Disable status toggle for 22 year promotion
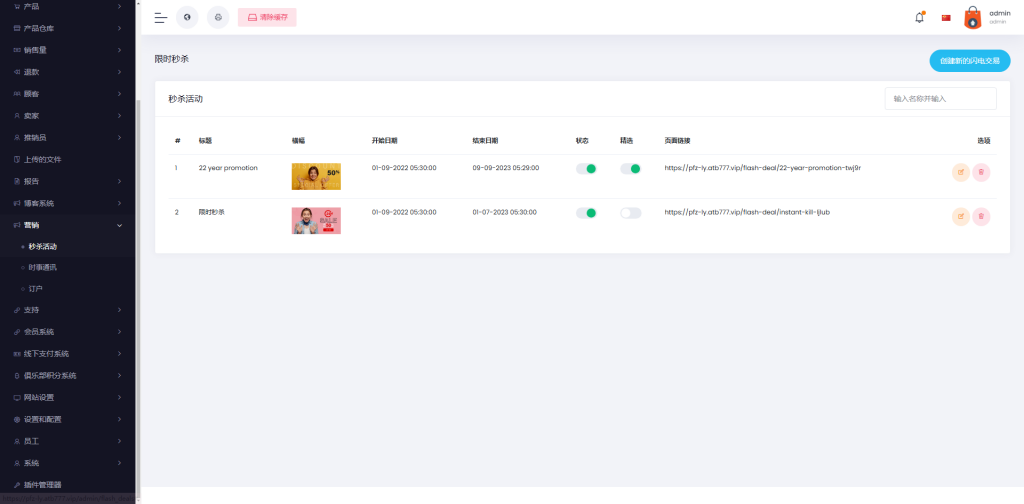Image resolution: width=1024 pixels, height=504 pixels. pyautogui.click(x=586, y=169)
